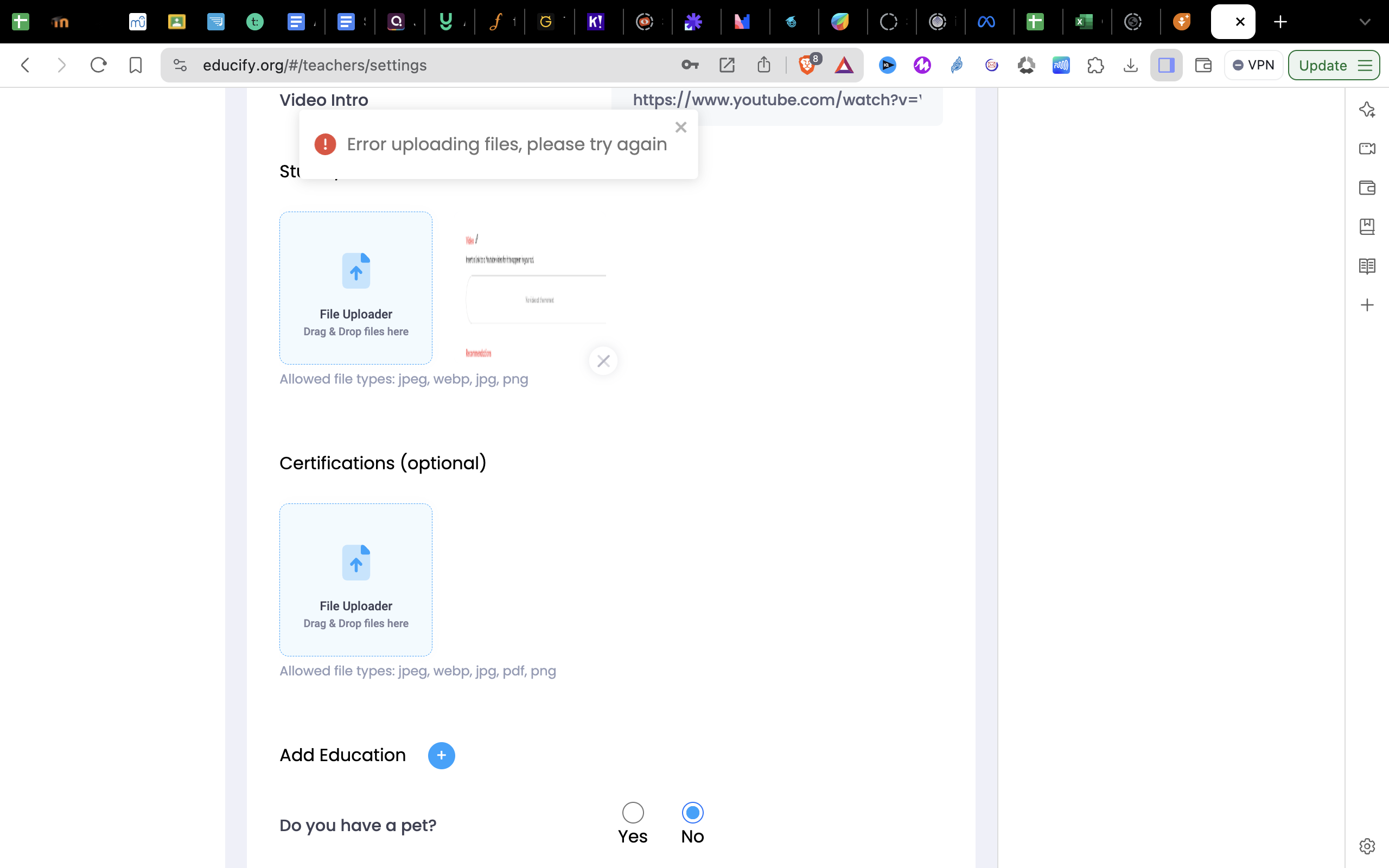Click the Leo AI star sidebar icon
The image size is (1389, 868).
click(1367, 110)
